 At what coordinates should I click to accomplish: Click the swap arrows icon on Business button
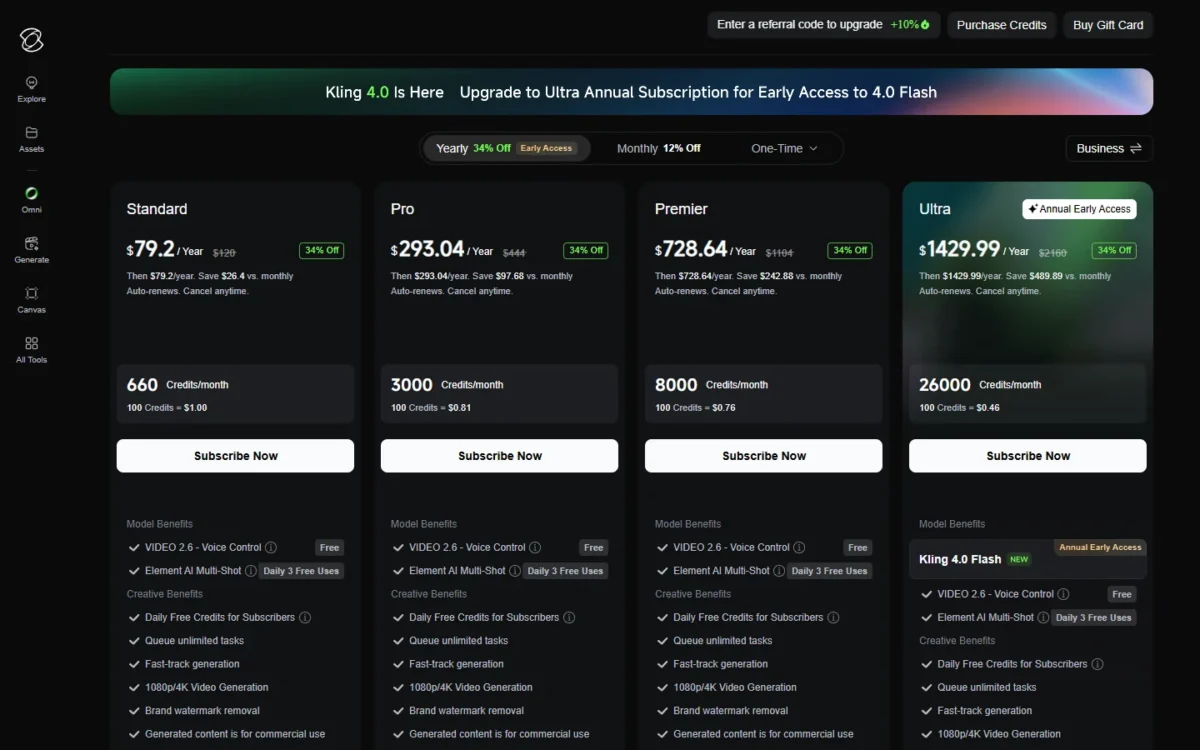(x=1136, y=148)
